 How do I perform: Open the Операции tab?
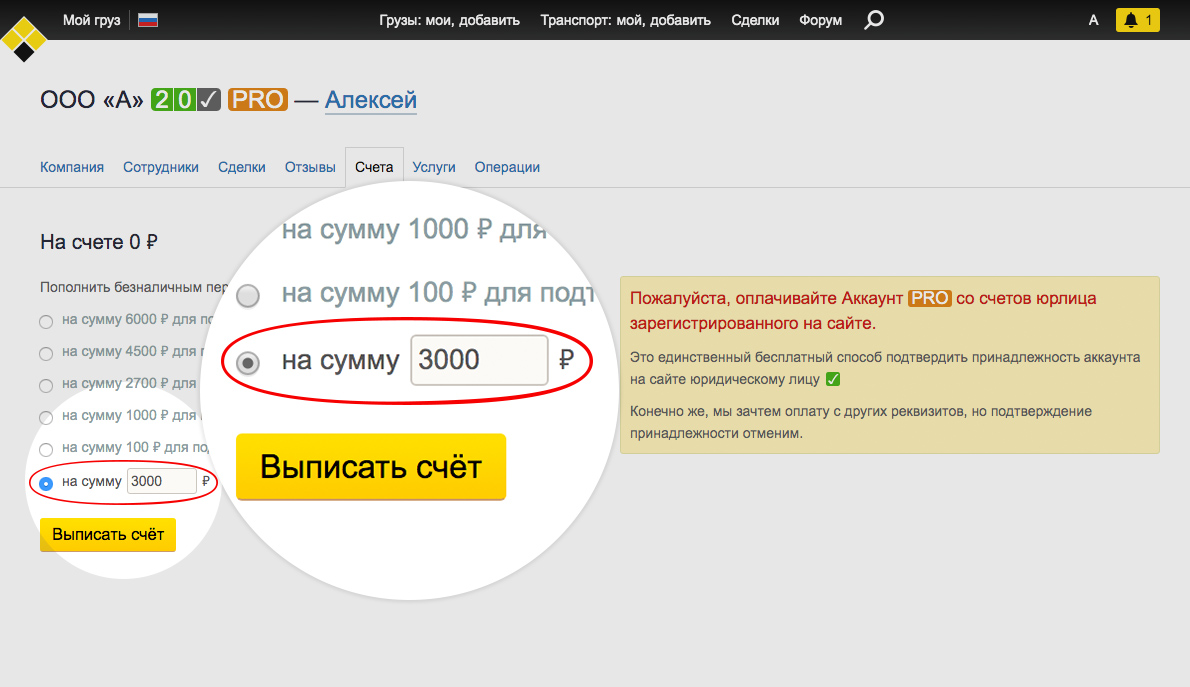point(507,167)
